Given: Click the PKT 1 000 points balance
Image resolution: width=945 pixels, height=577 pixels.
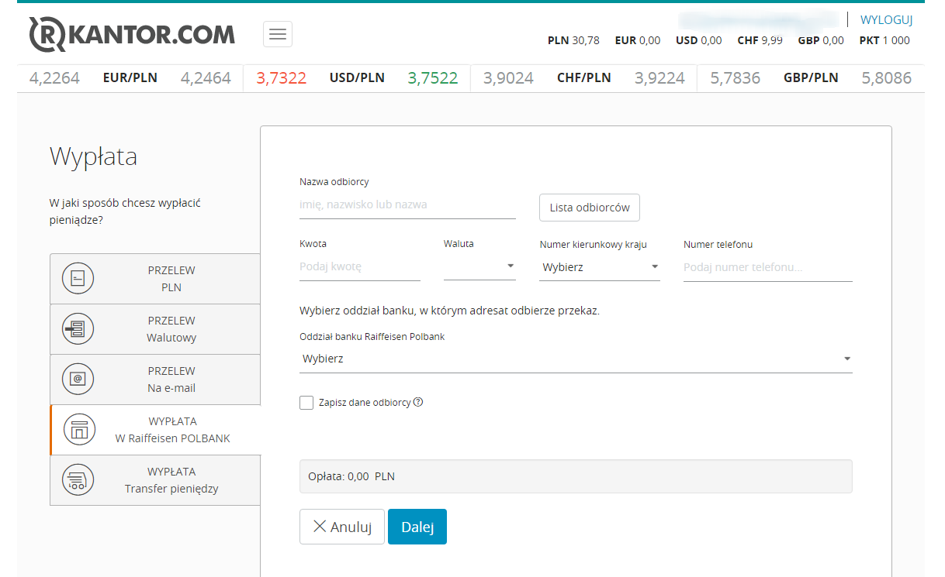Looking at the screenshot, I should [884, 40].
